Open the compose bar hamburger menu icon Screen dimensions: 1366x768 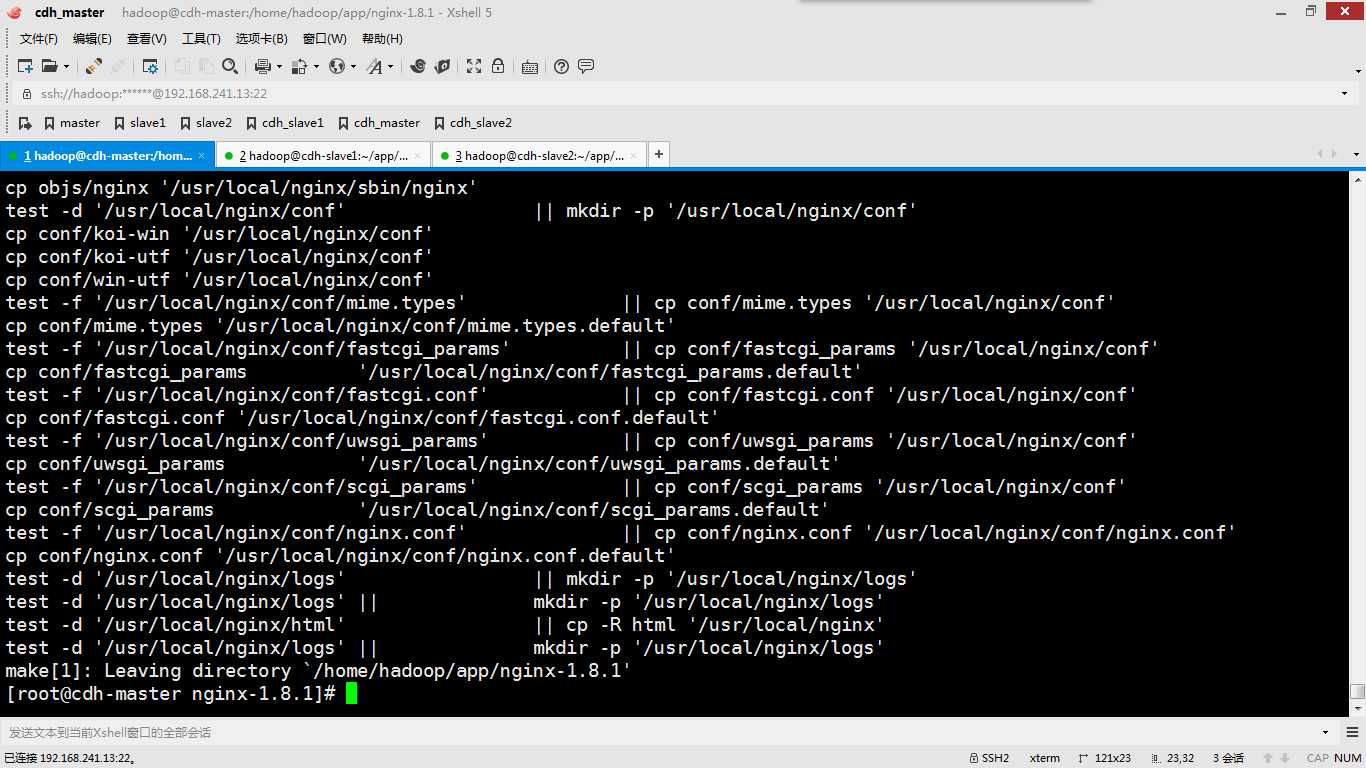(x=1353, y=732)
